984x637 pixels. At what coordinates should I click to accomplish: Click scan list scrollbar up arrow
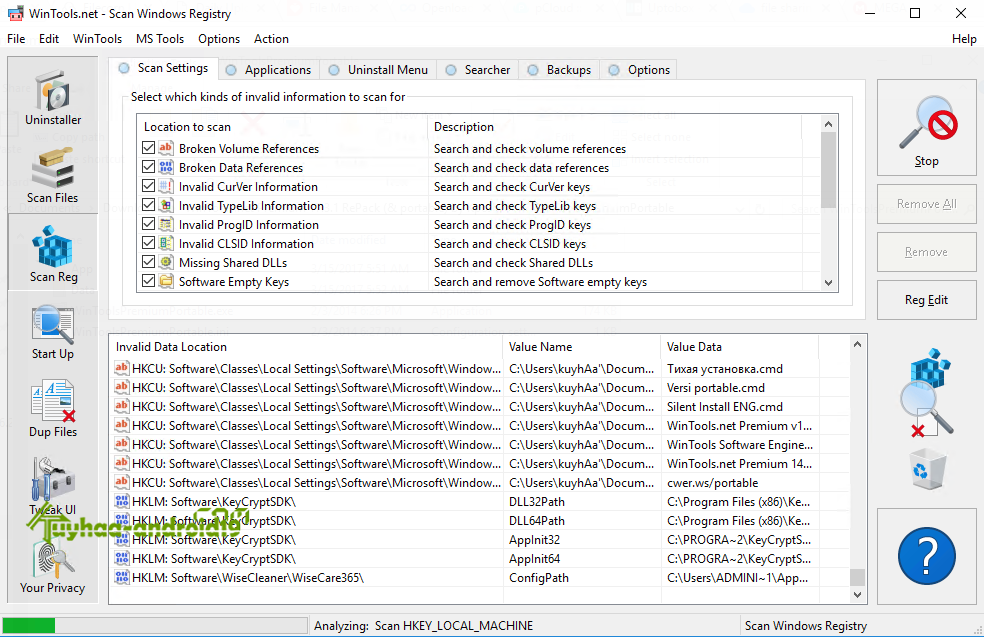[x=828, y=124]
